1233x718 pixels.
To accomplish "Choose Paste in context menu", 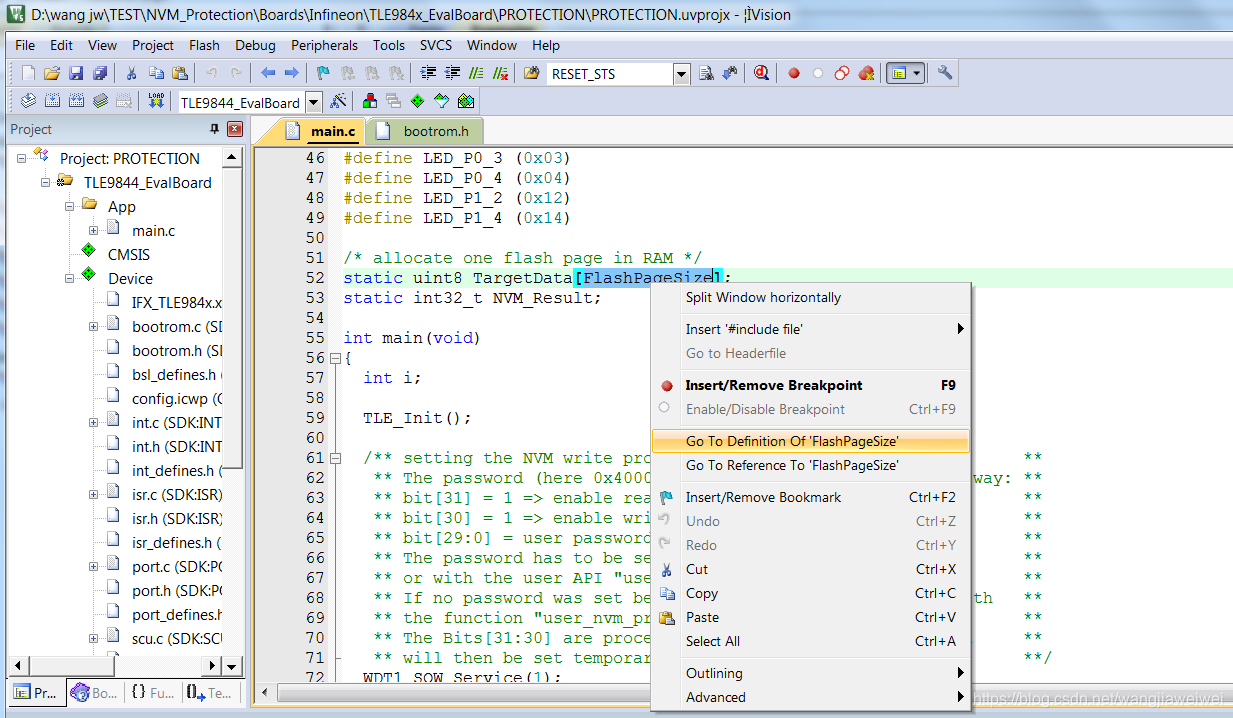I will (811, 617).
